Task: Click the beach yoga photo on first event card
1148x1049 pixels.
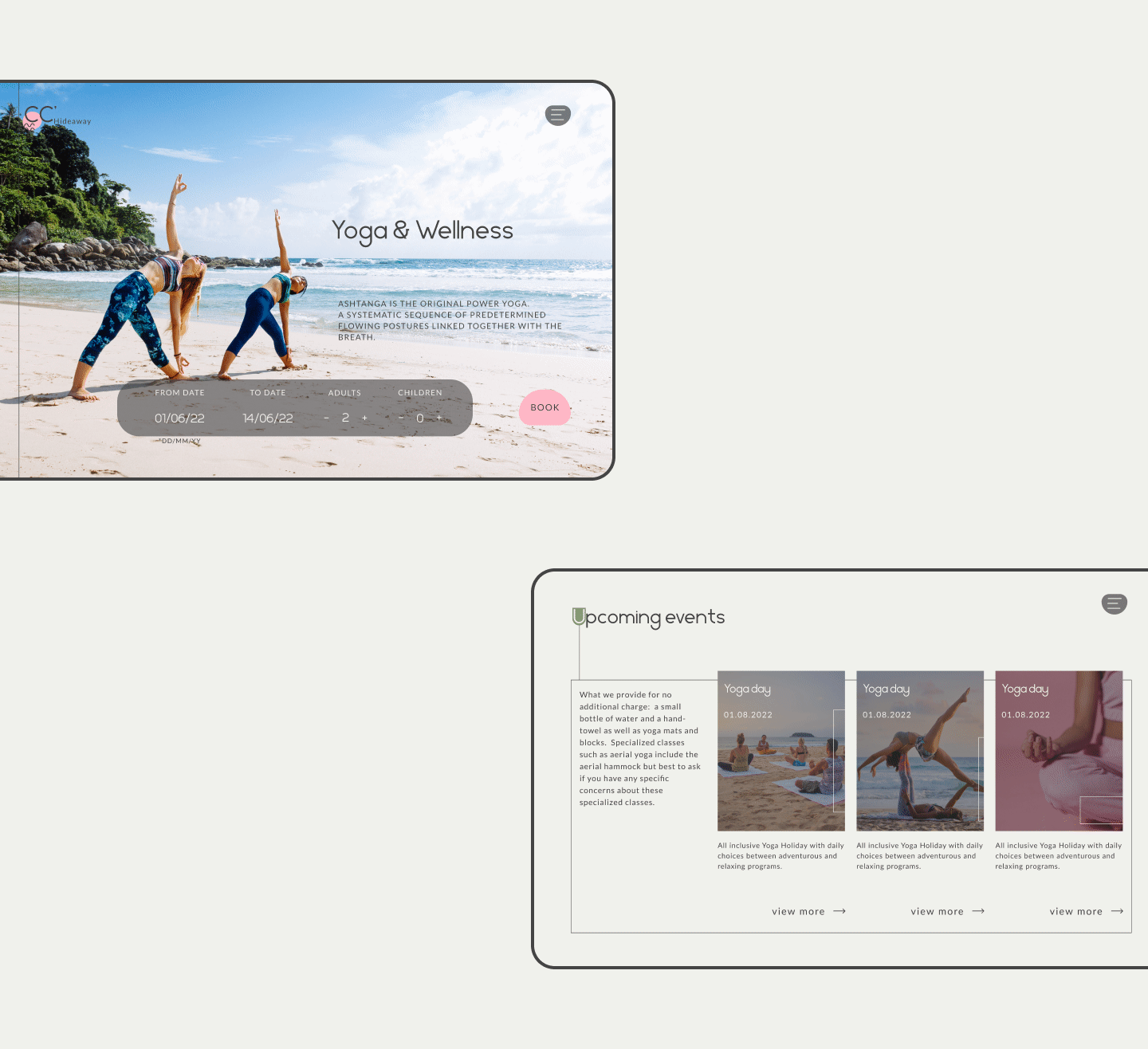Action: point(780,750)
